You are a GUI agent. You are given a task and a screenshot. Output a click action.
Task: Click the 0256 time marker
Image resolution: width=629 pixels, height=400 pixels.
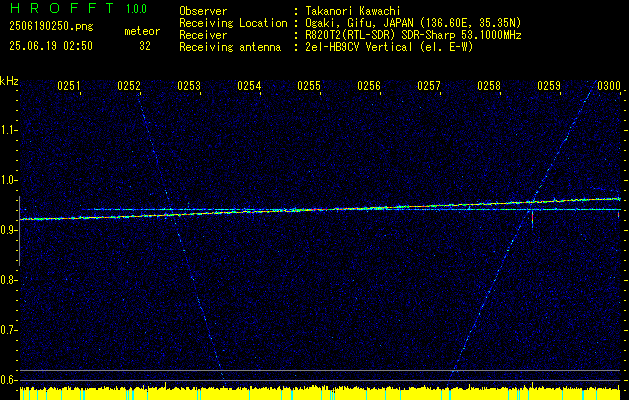coord(369,85)
